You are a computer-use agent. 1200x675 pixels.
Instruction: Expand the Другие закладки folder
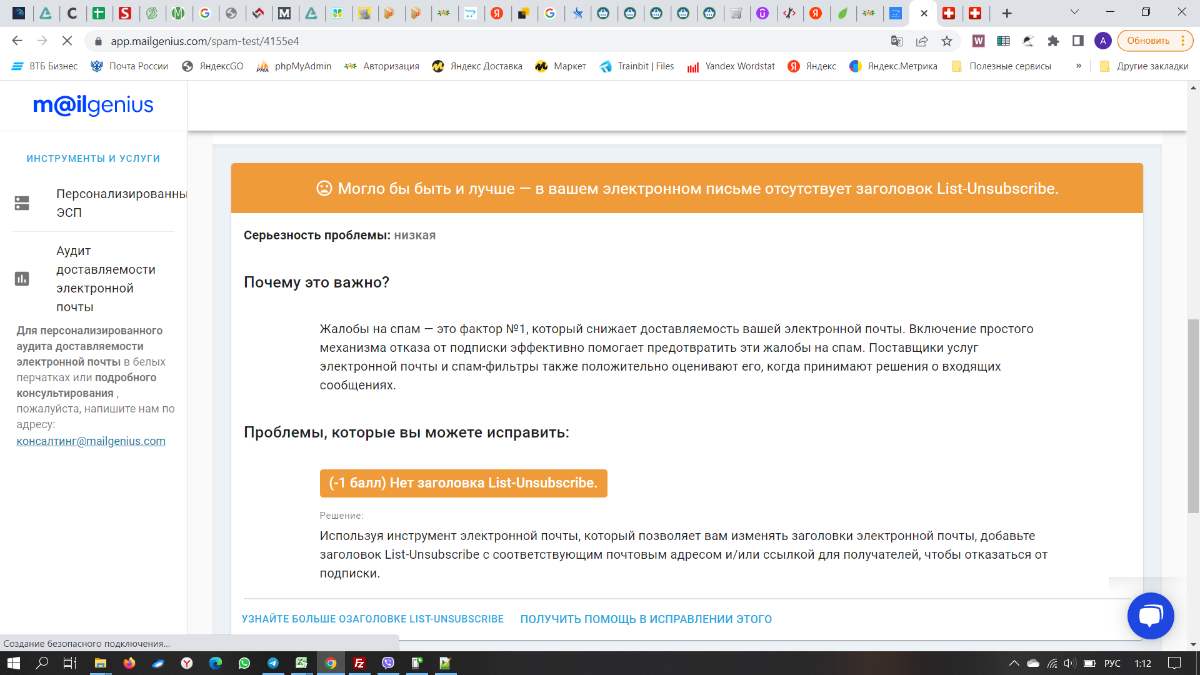pyautogui.click(x=1143, y=66)
